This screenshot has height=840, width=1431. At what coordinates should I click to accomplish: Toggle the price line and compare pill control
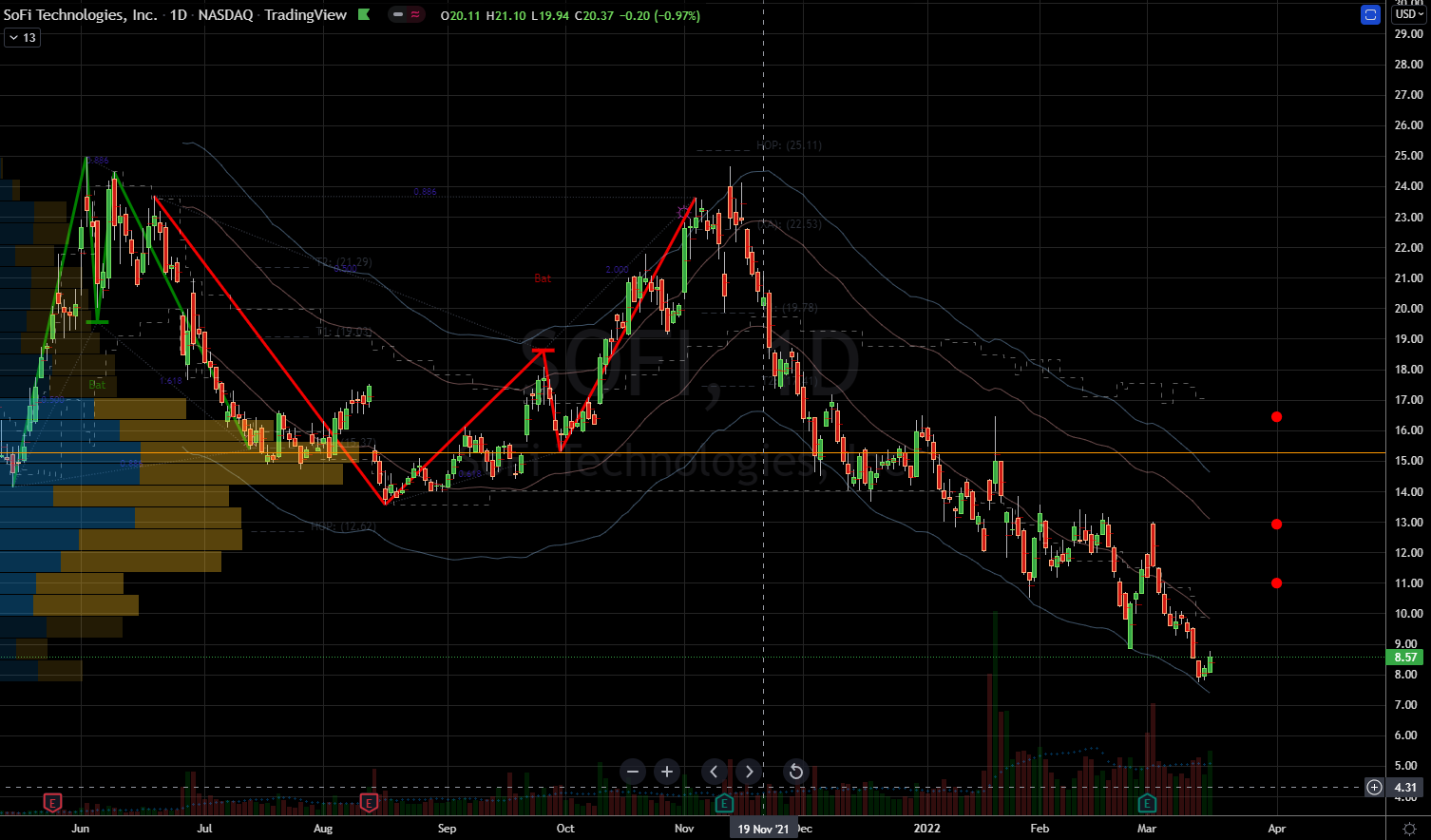click(x=408, y=15)
